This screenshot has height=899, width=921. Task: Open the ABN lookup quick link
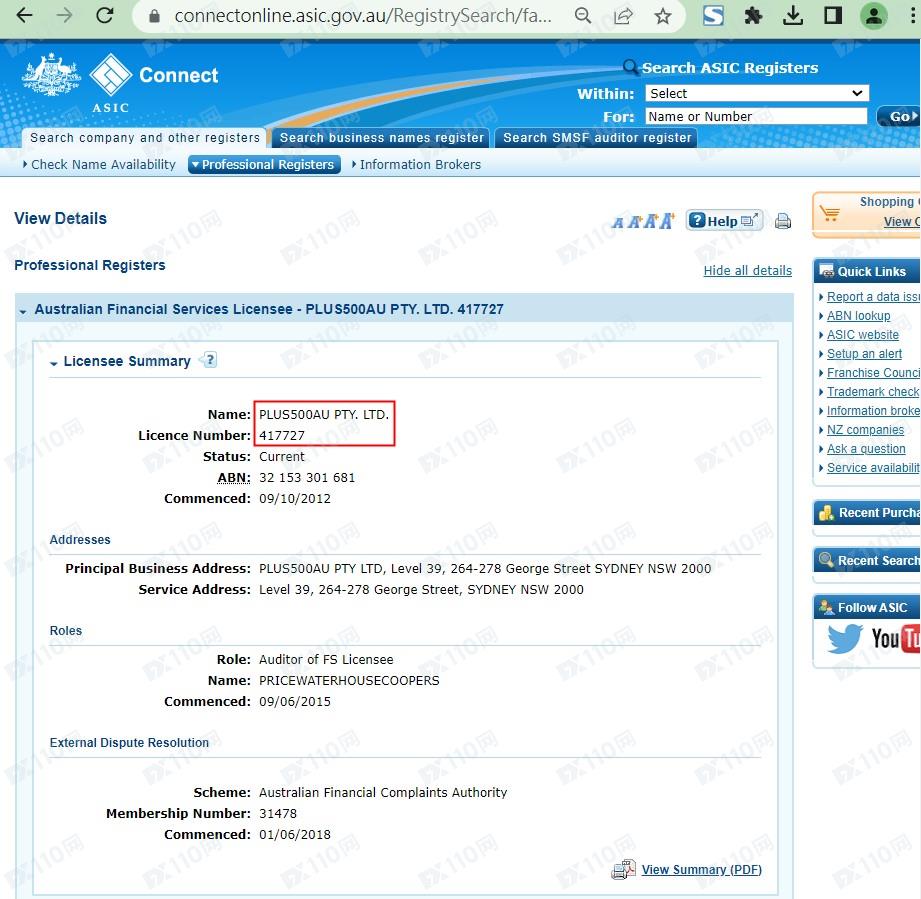858,315
